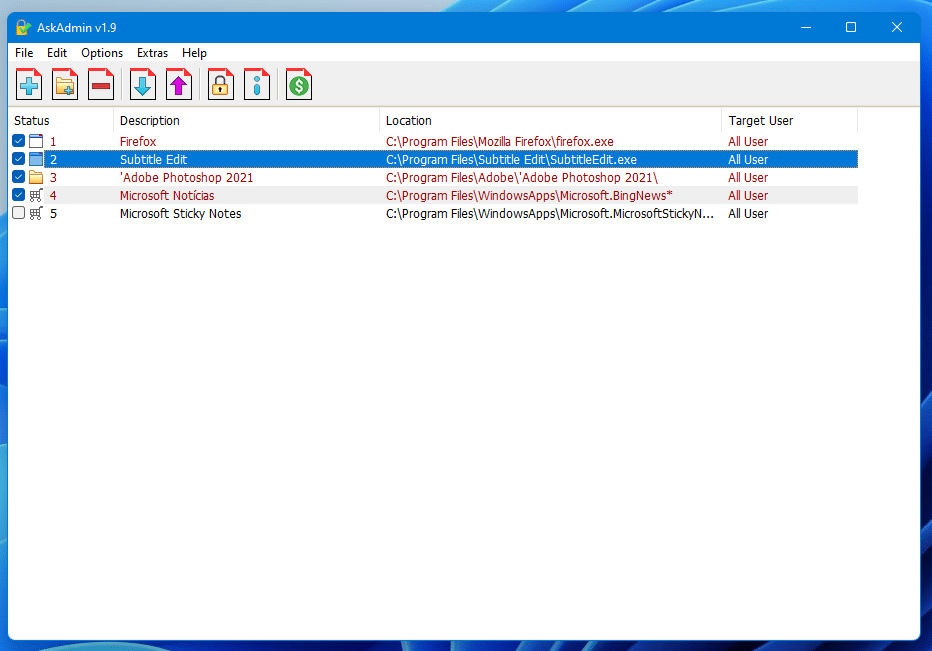Click the SubtitleEdit.exe location path
The height and width of the screenshot is (651, 932).
point(511,159)
